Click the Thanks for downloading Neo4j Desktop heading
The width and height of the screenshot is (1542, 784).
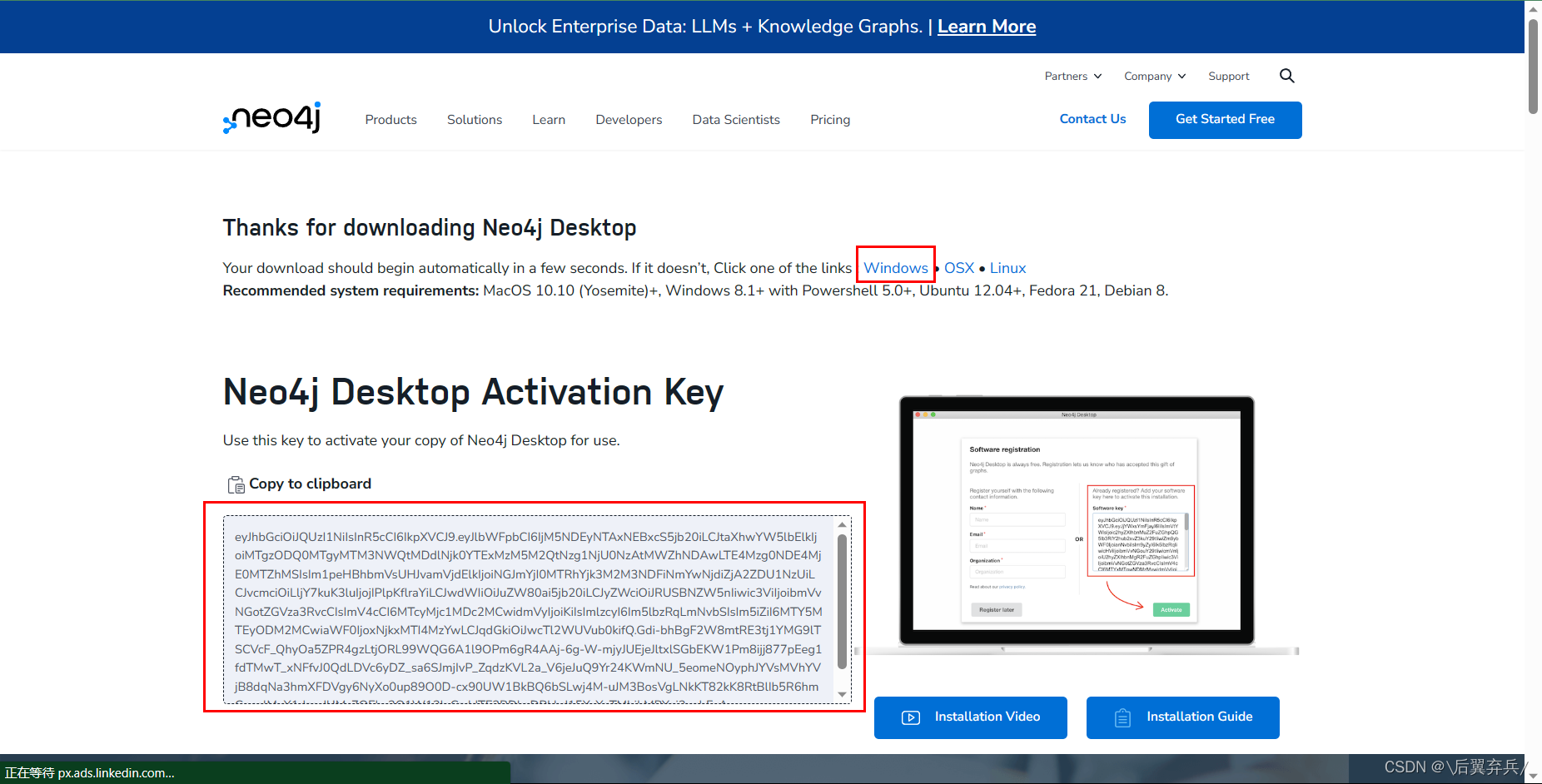[x=430, y=227]
